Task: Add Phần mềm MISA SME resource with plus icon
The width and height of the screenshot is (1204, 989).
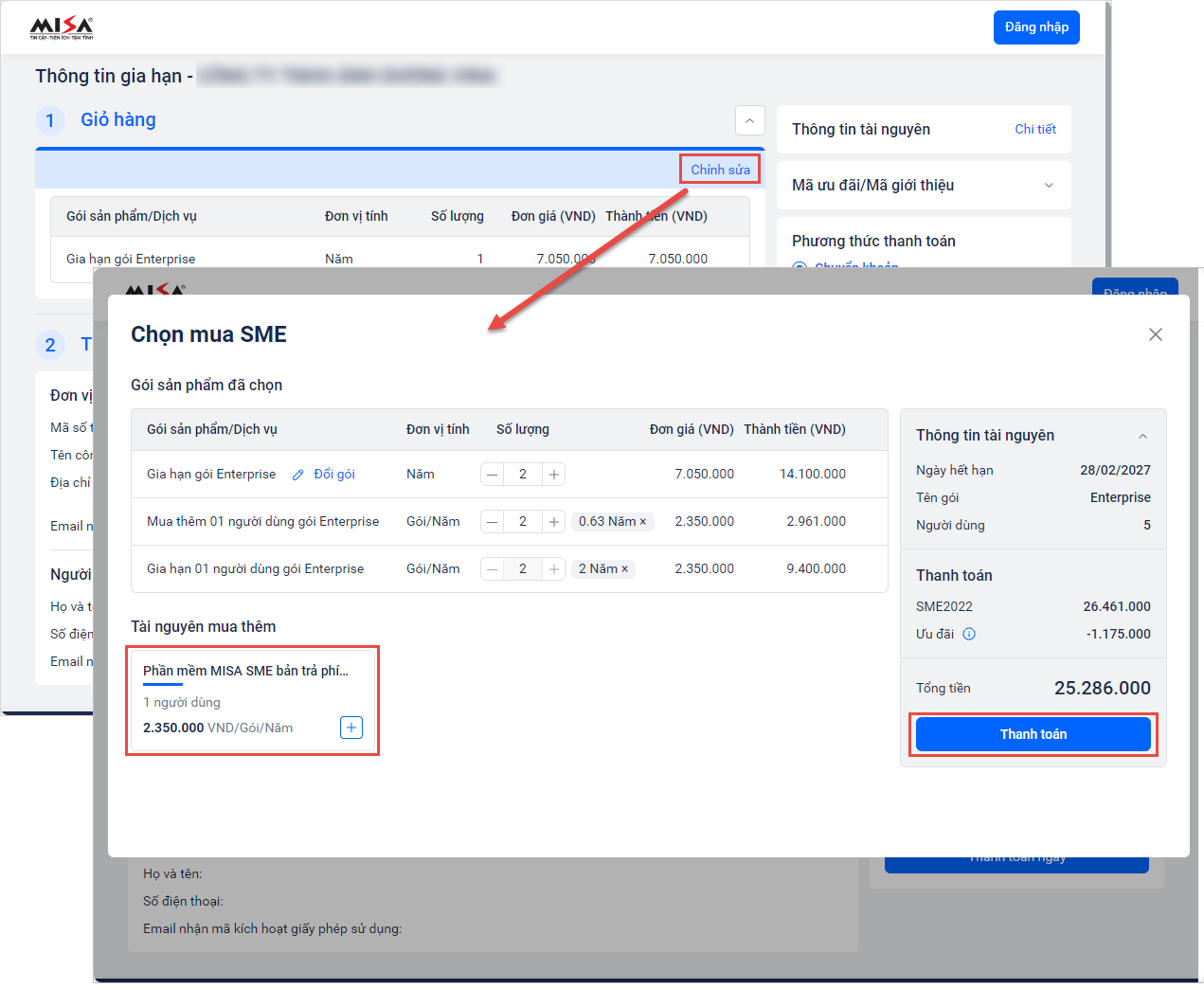Action: pos(351,728)
